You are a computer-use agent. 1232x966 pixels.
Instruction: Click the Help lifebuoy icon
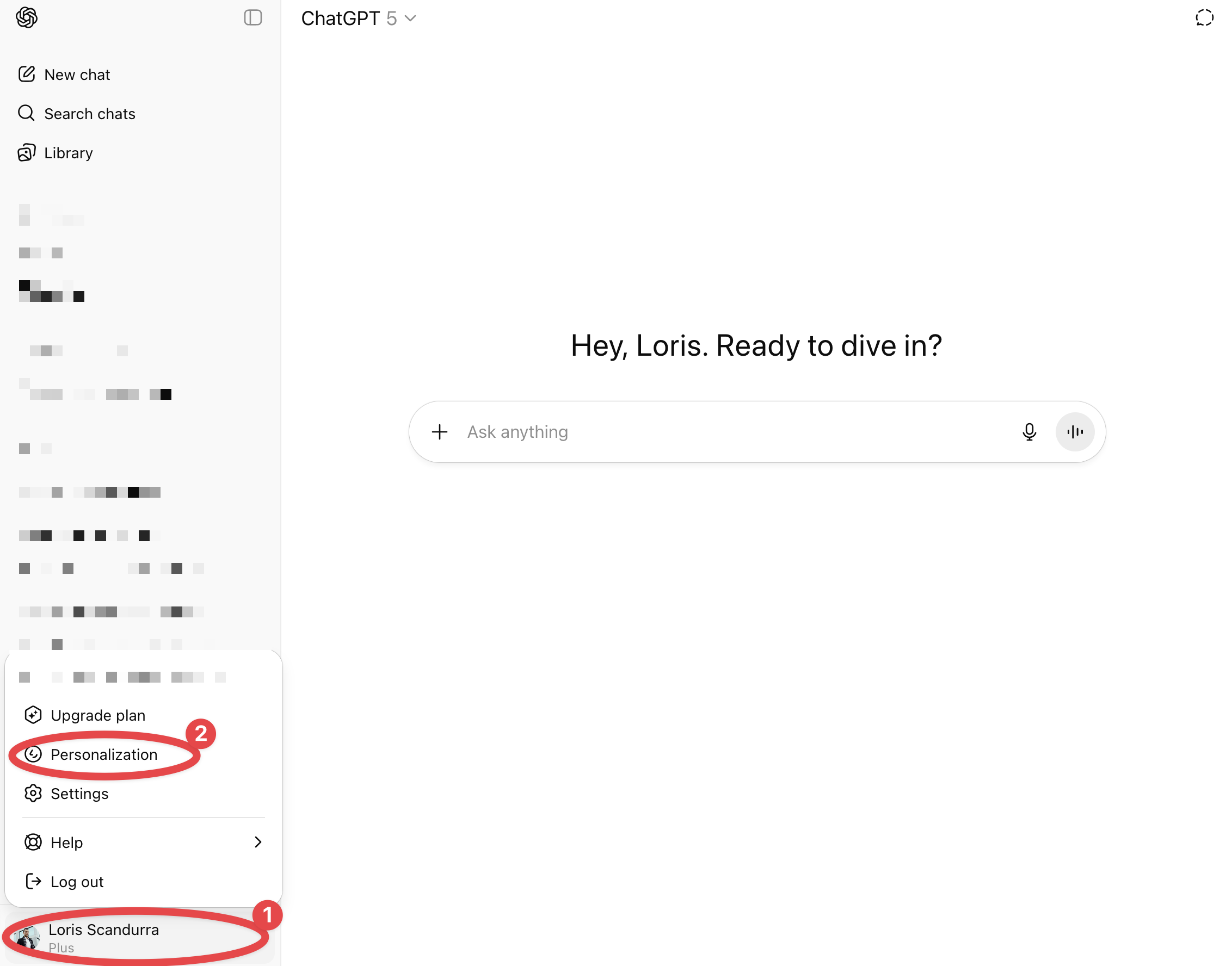(x=33, y=841)
